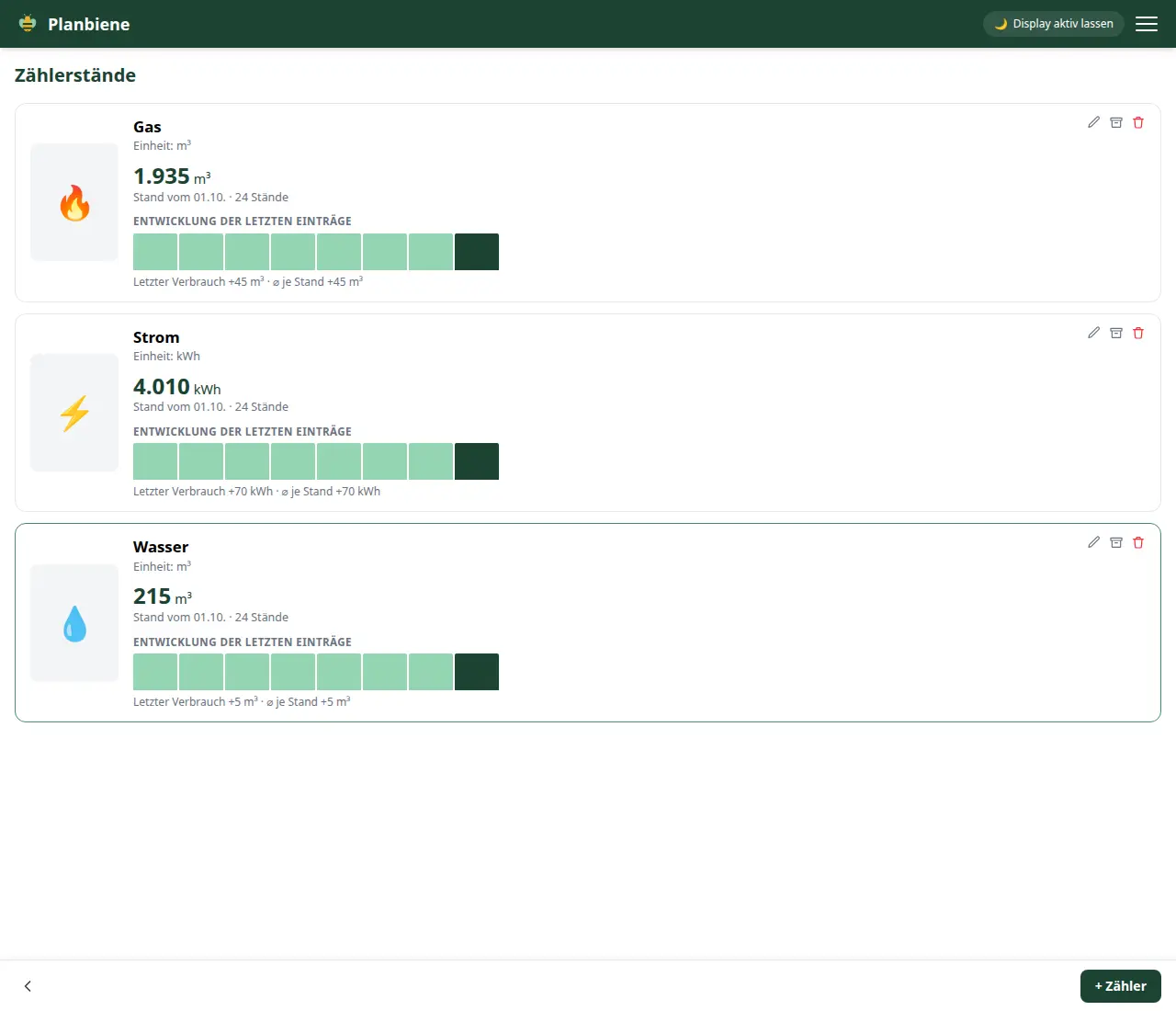Click the 'Zählerstände' page heading
Image resolution: width=1176 pixels, height=1011 pixels.
coord(75,75)
